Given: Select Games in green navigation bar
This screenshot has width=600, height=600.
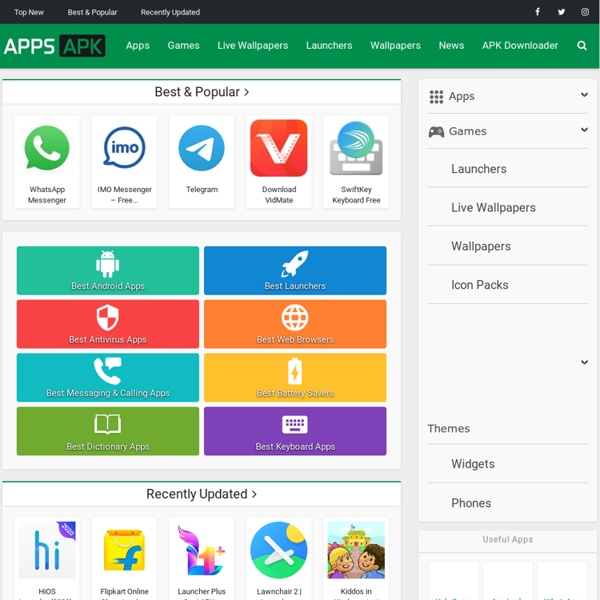Looking at the screenshot, I should tap(183, 46).
